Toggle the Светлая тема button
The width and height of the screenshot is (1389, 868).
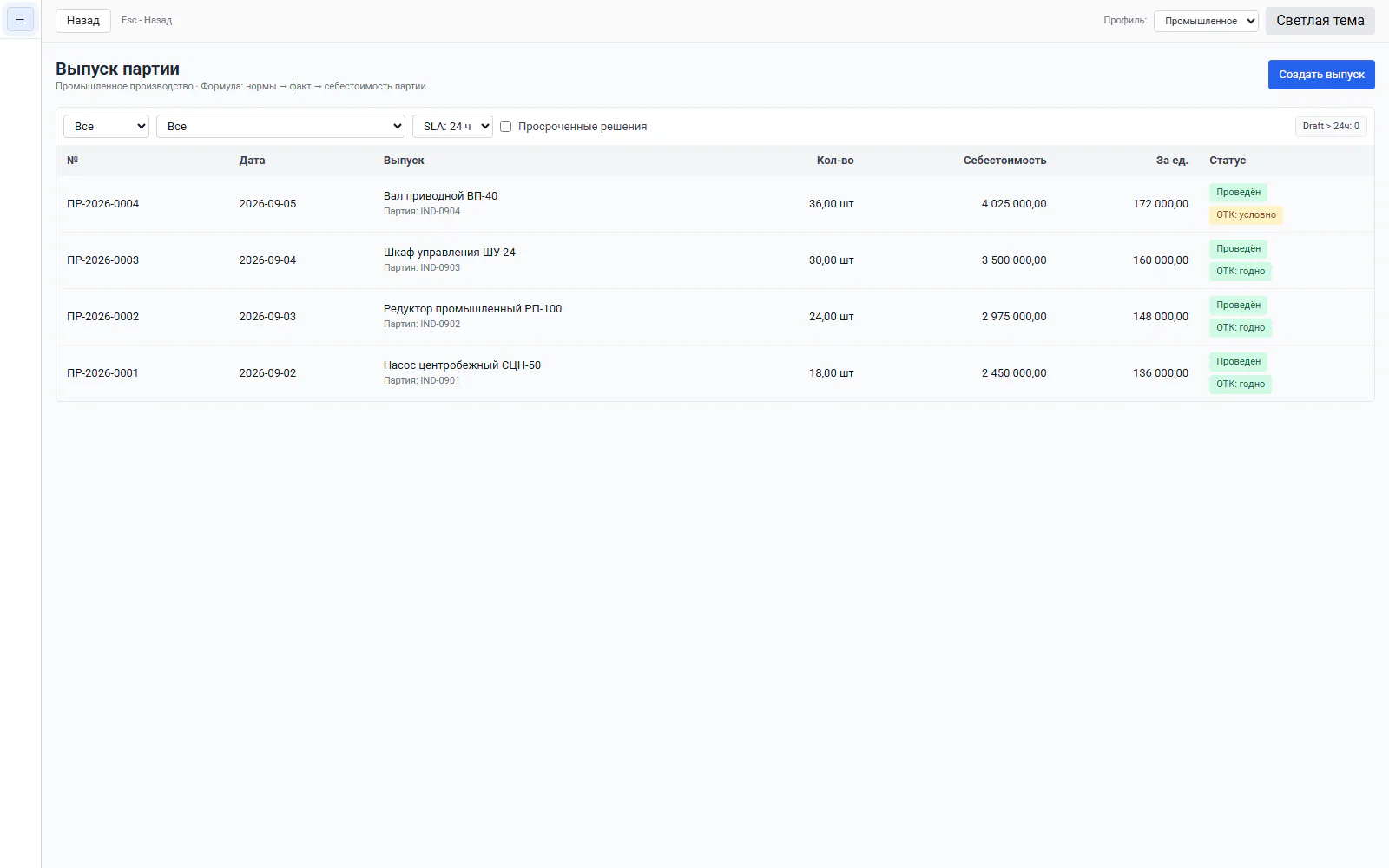(x=1320, y=21)
